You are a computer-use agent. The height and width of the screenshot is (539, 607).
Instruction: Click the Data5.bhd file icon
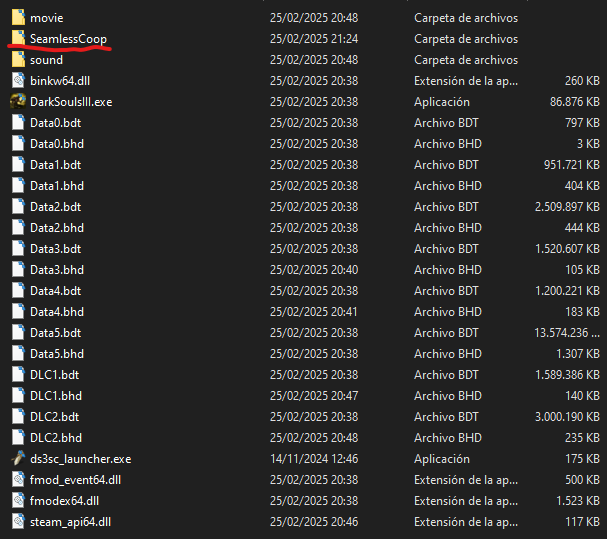[x=18, y=354]
